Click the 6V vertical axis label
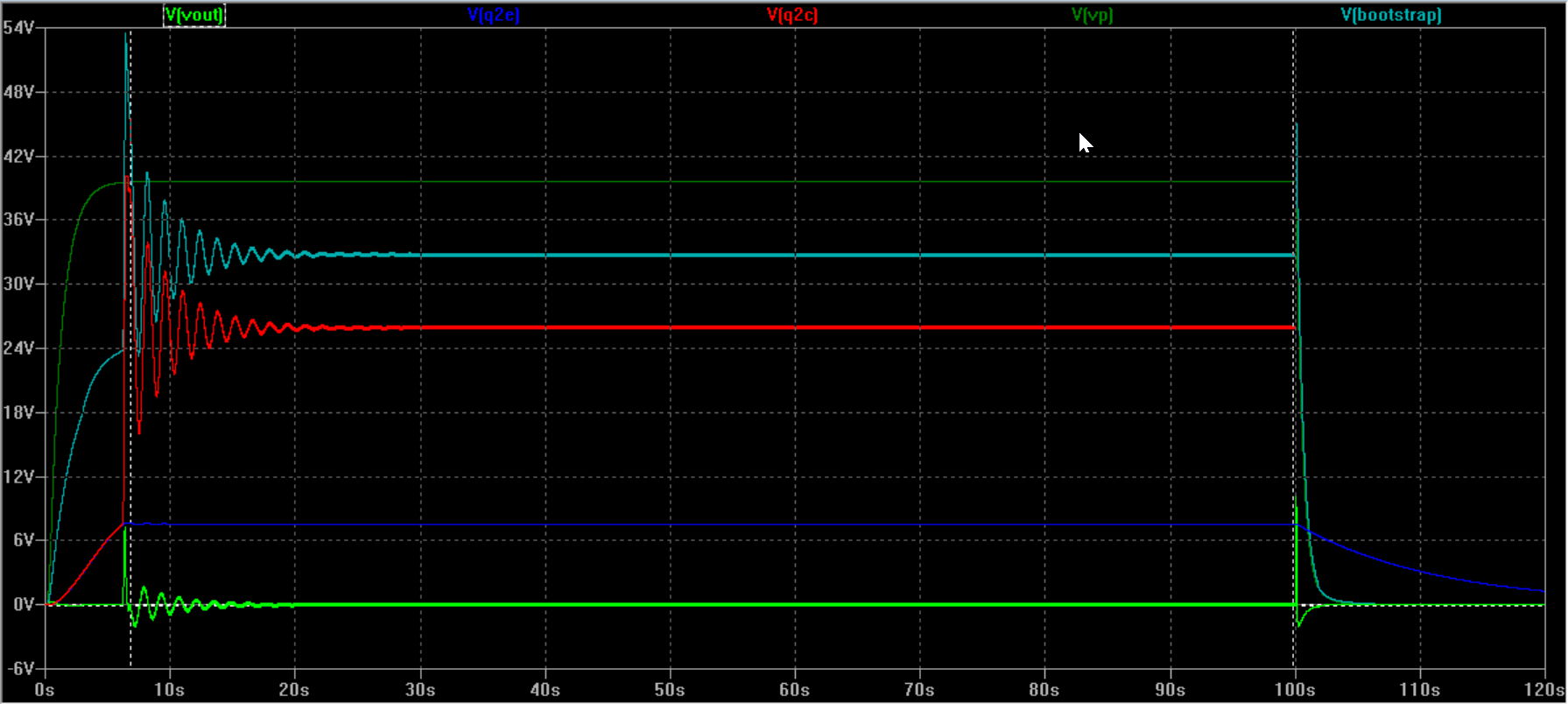 click(23, 540)
